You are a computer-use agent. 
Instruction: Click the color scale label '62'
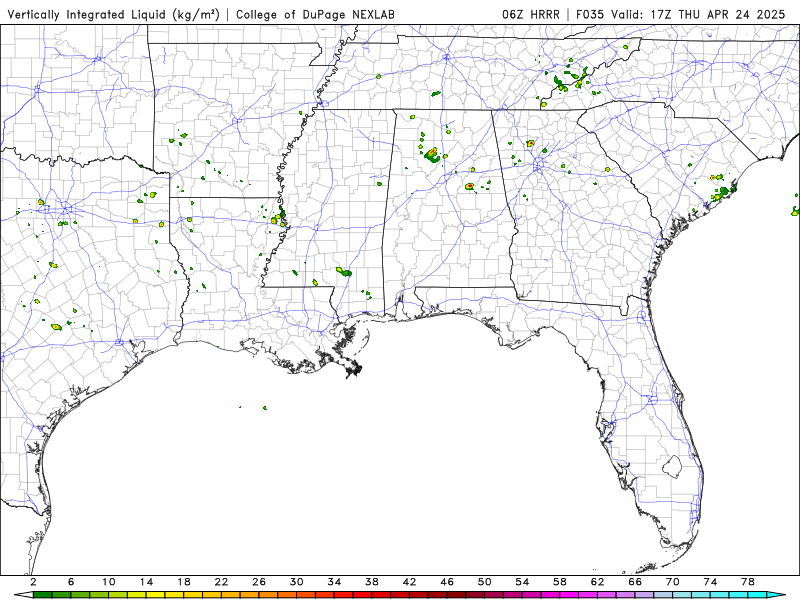(597, 582)
